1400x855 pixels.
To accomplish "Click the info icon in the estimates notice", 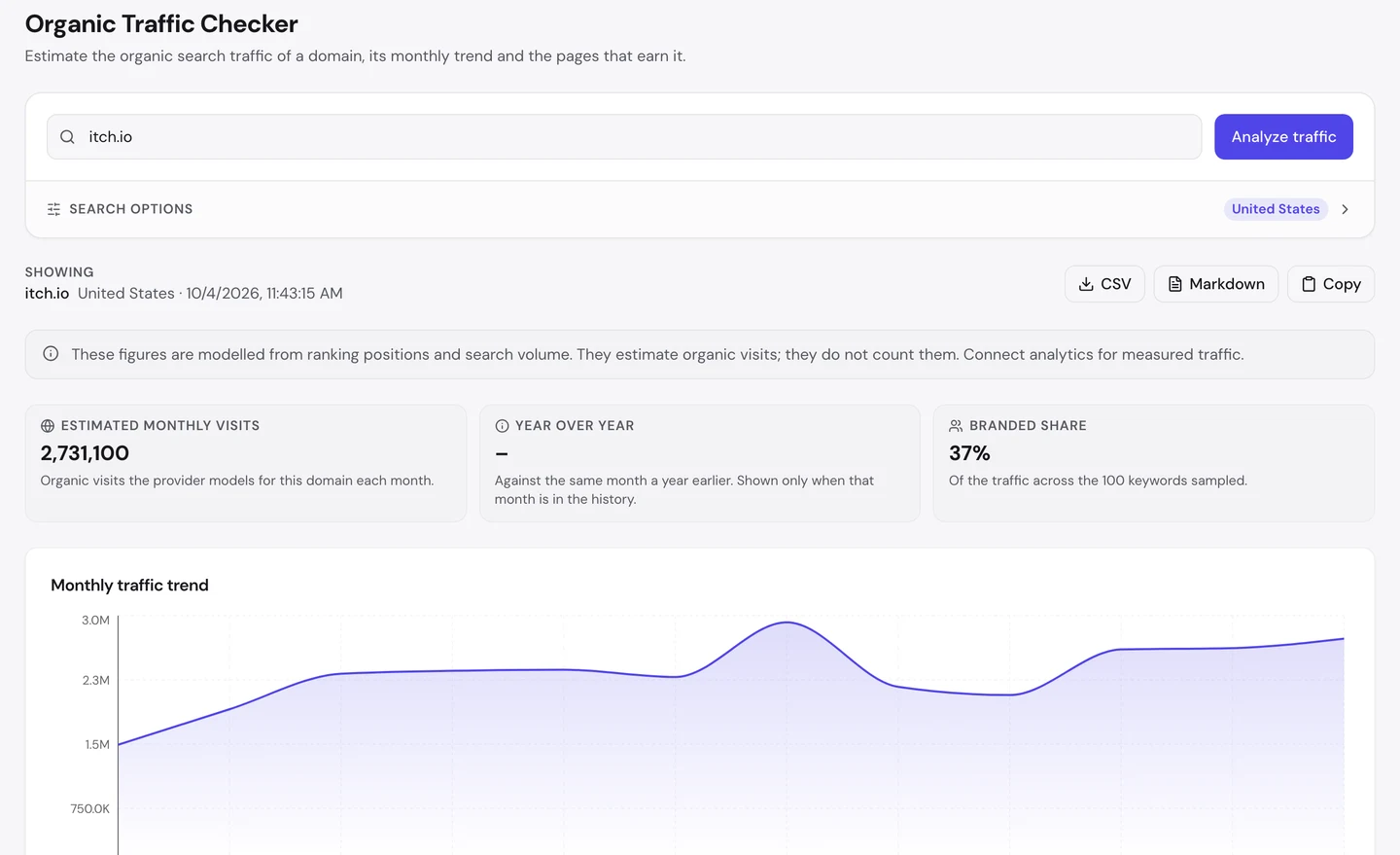I will 51,354.
